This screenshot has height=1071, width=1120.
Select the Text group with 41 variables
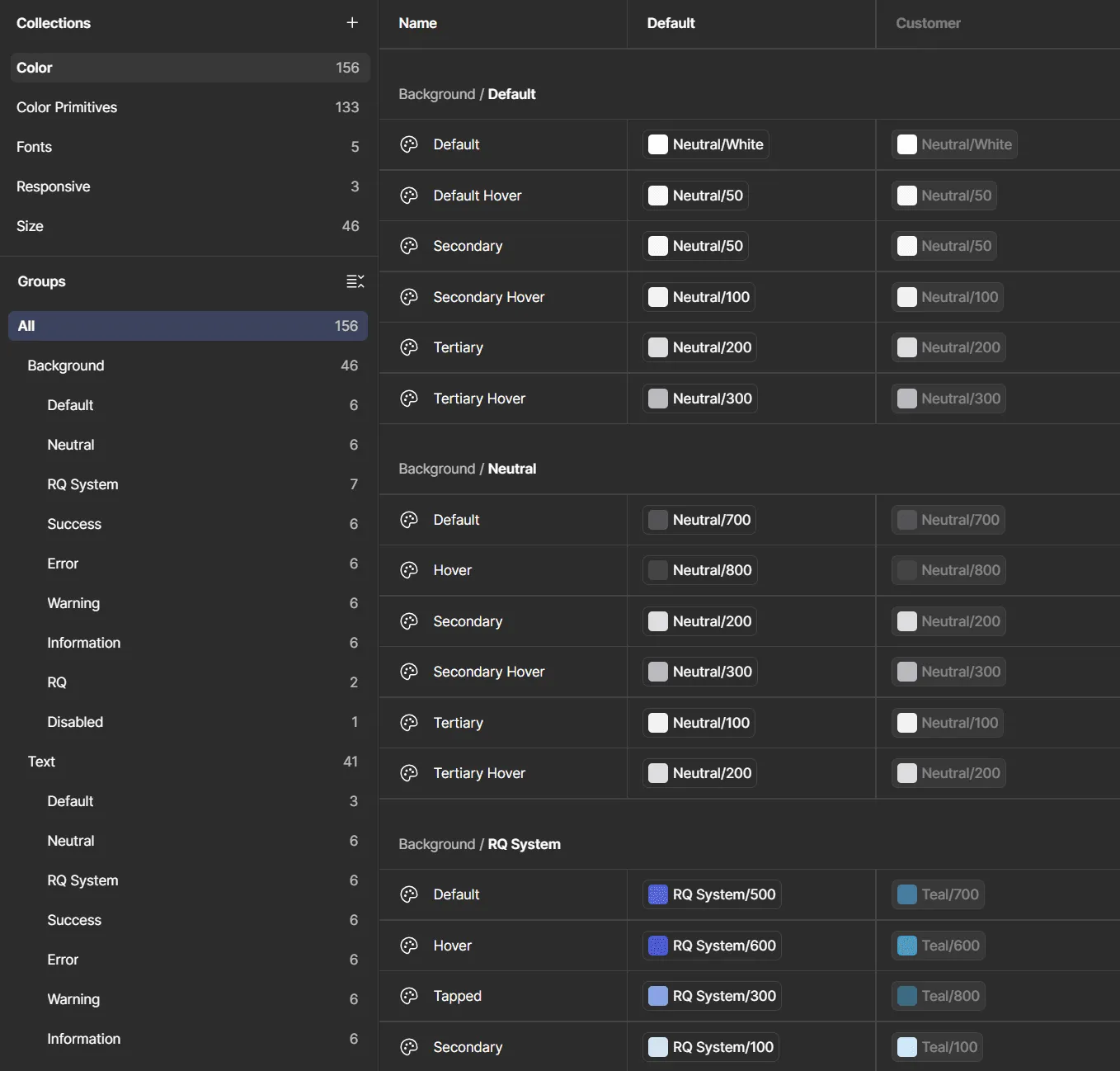(188, 762)
